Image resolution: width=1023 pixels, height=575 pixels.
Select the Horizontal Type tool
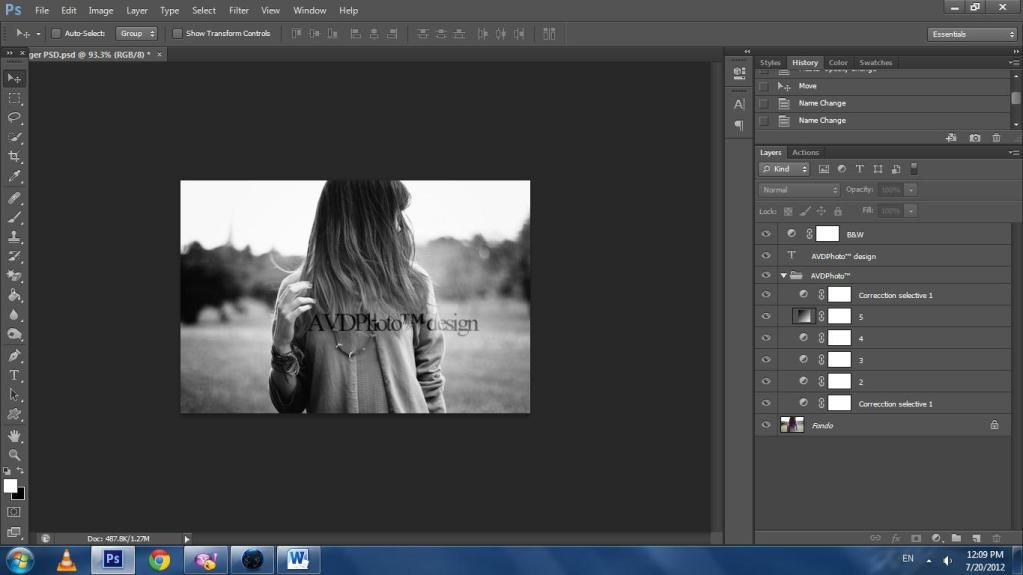pyautogui.click(x=14, y=376)
